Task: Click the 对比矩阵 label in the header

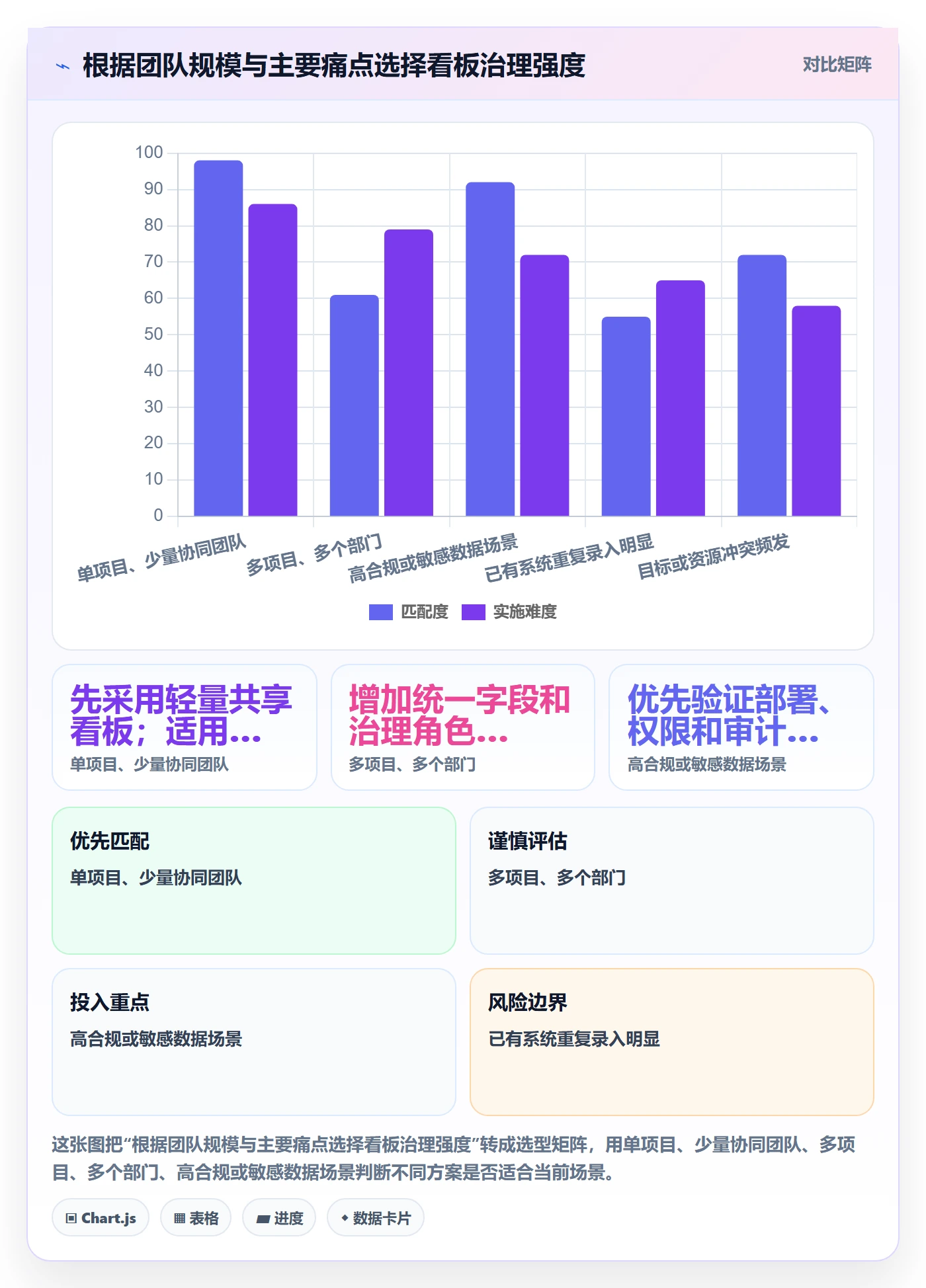Action: pos(837,65)
